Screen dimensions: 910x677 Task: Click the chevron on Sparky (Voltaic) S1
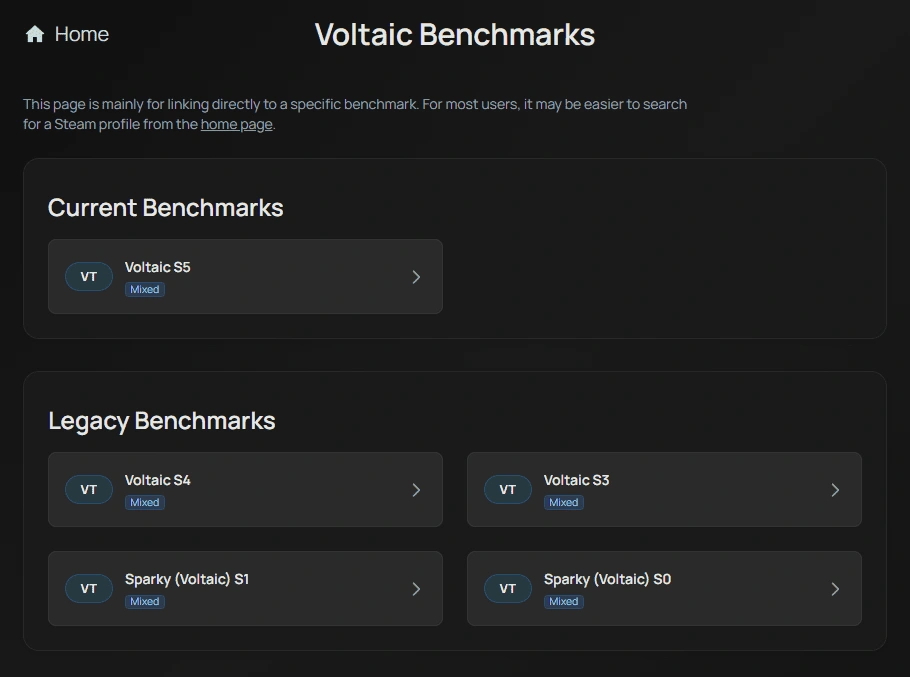coord(417,589)
